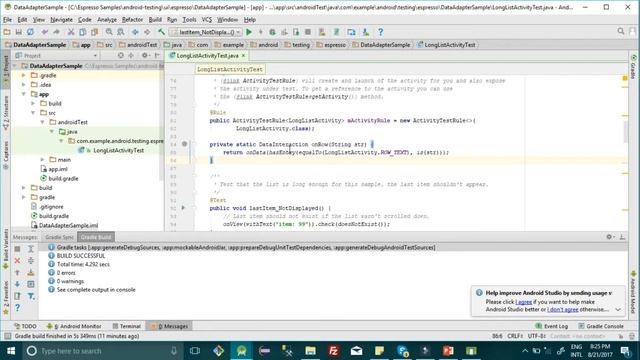Collapse the app folder in project tree
The image size is (640, 360).
[24, 94]
